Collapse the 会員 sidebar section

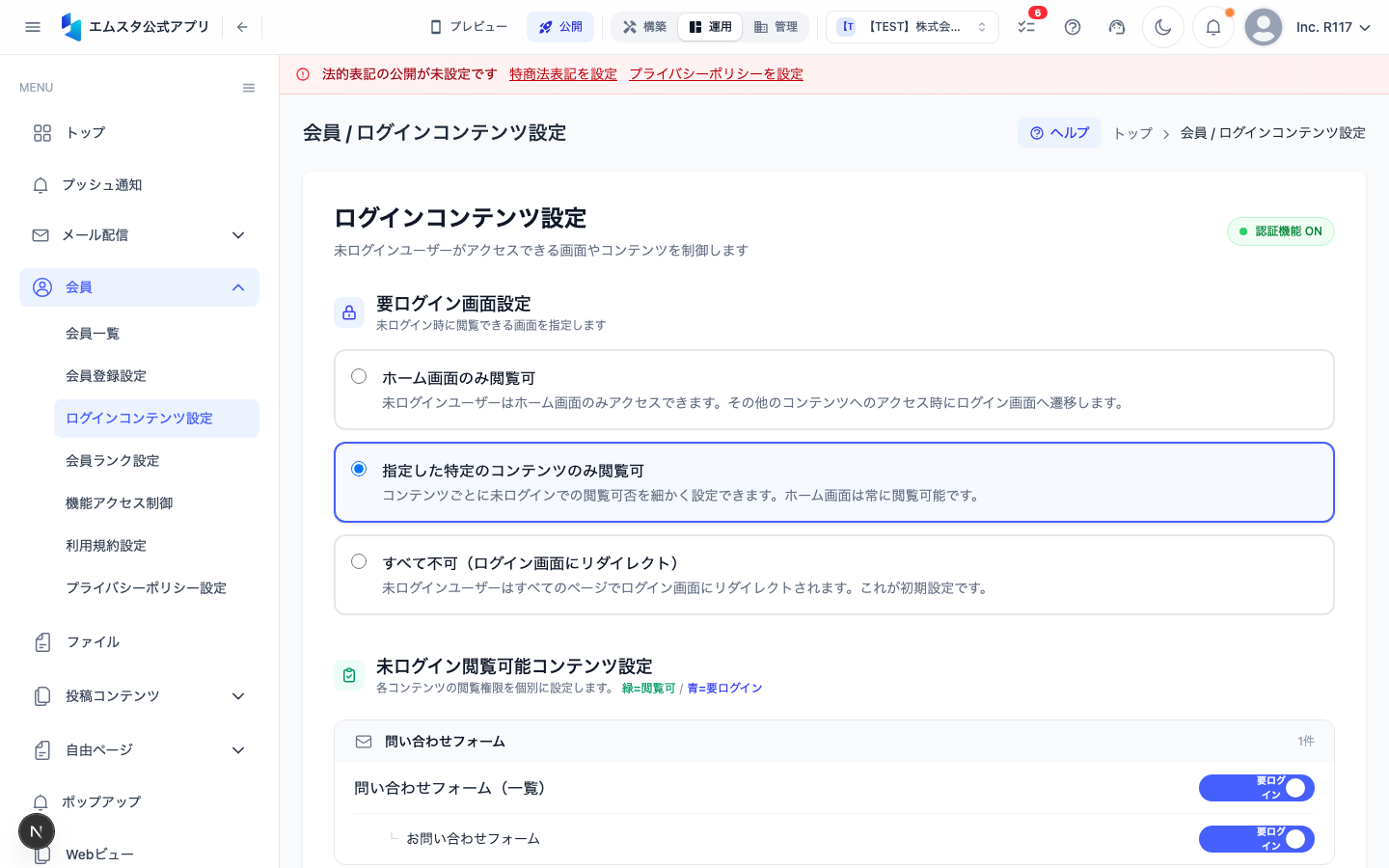click(139, 287)
